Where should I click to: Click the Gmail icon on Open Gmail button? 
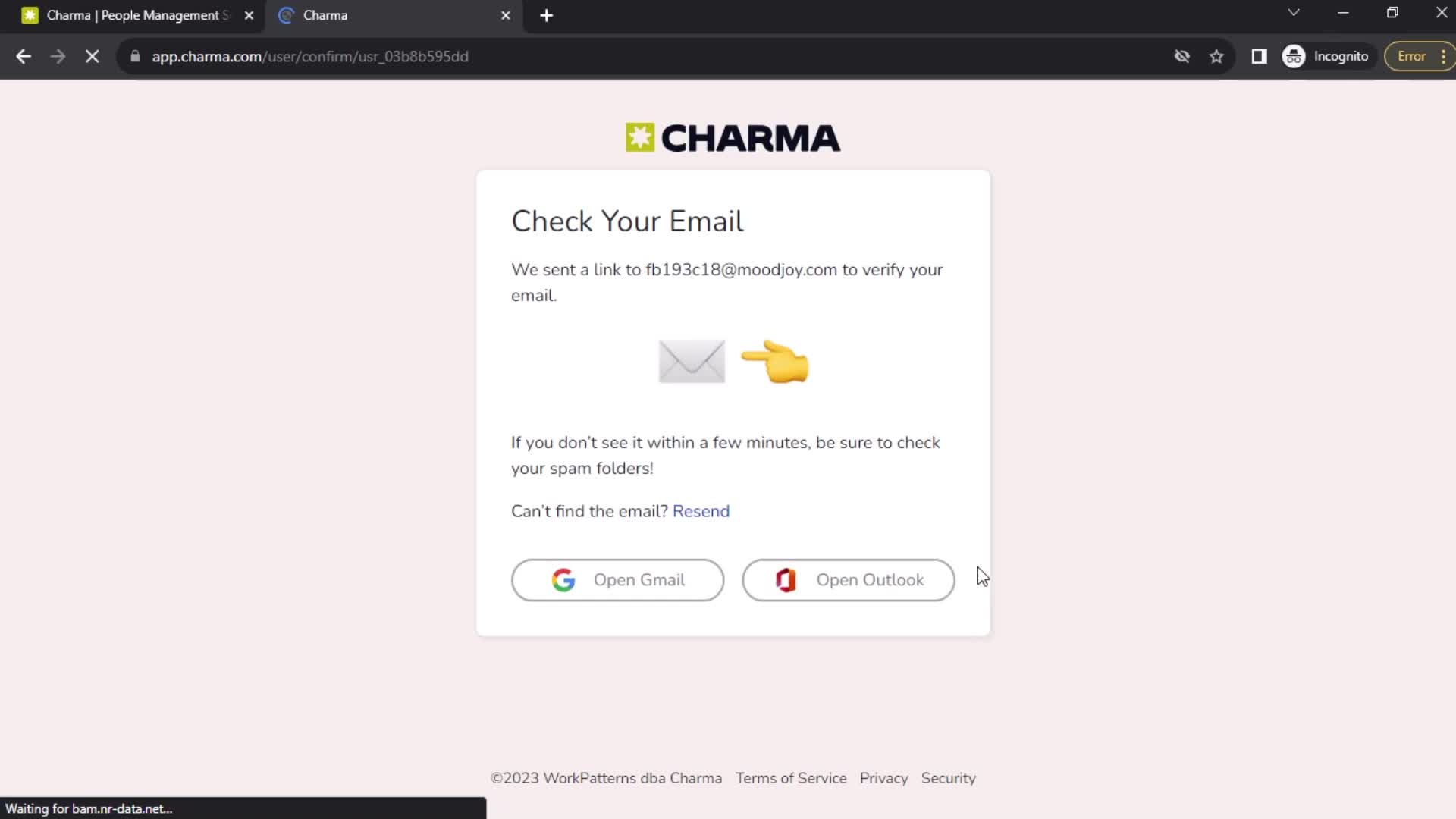point(562,580)
